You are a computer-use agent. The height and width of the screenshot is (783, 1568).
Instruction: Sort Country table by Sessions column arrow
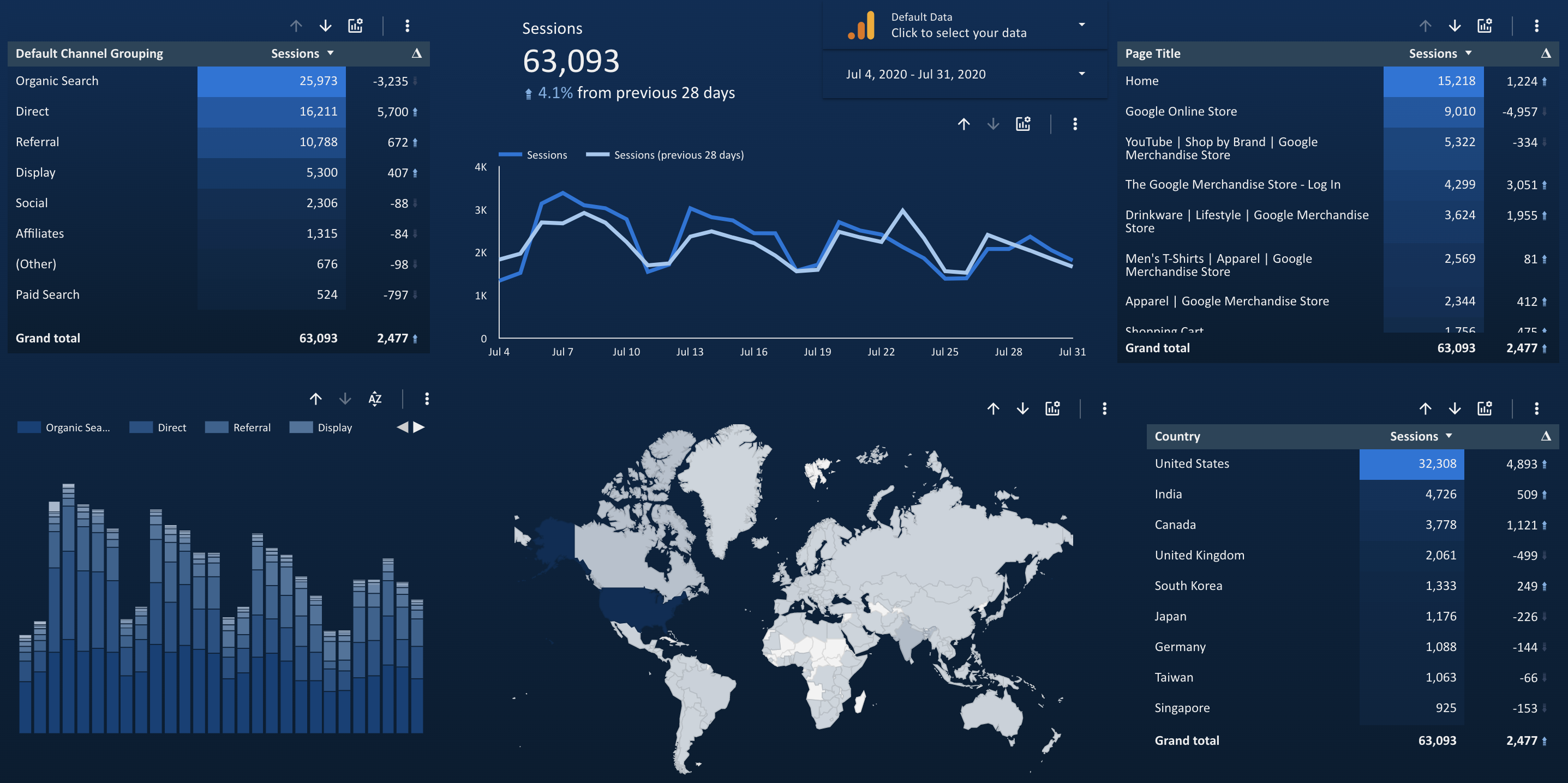coord(1449,436)
